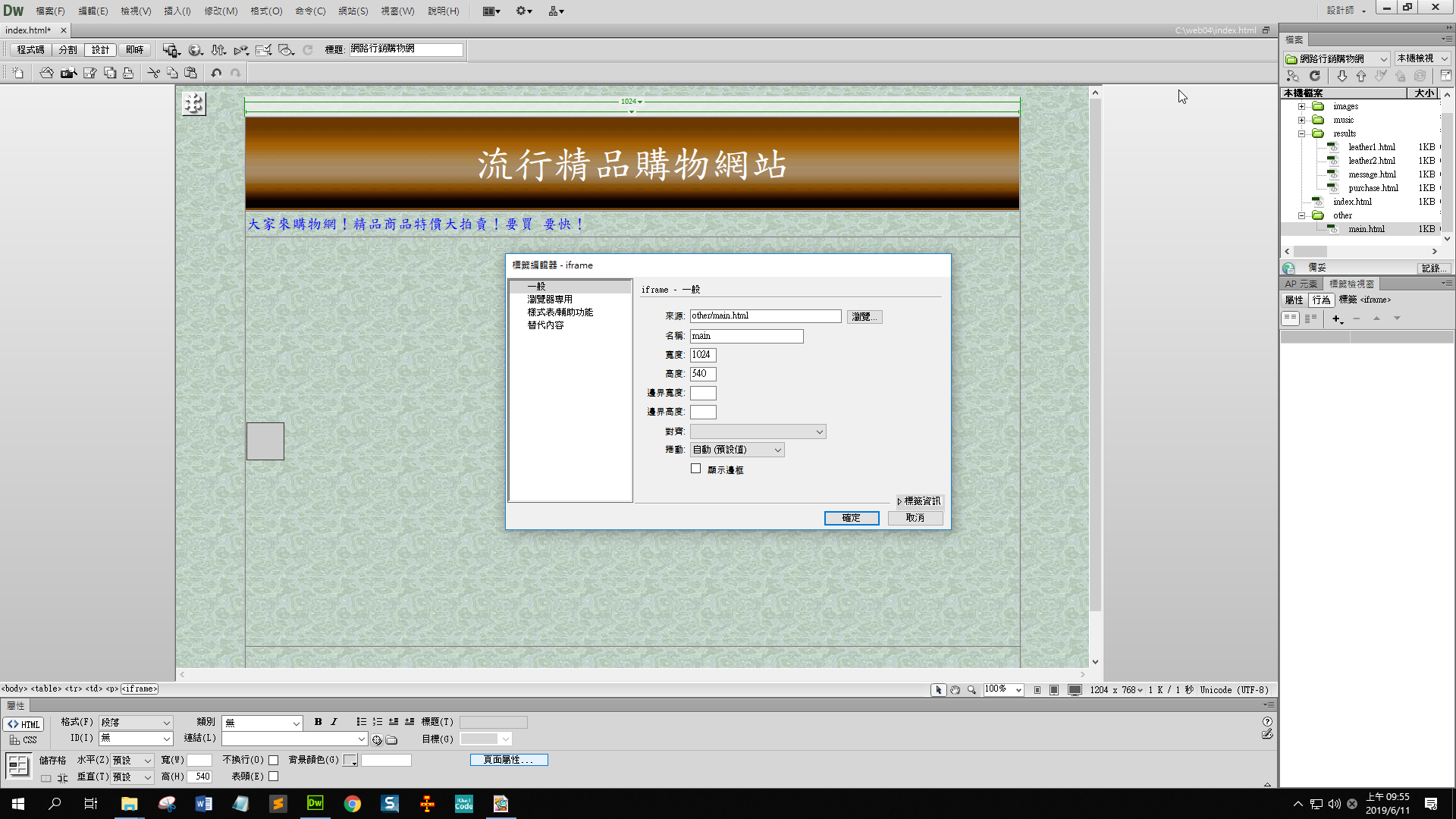Click the 瀏覽 browse button for source
1456x819 pixels.
point(864,316)
